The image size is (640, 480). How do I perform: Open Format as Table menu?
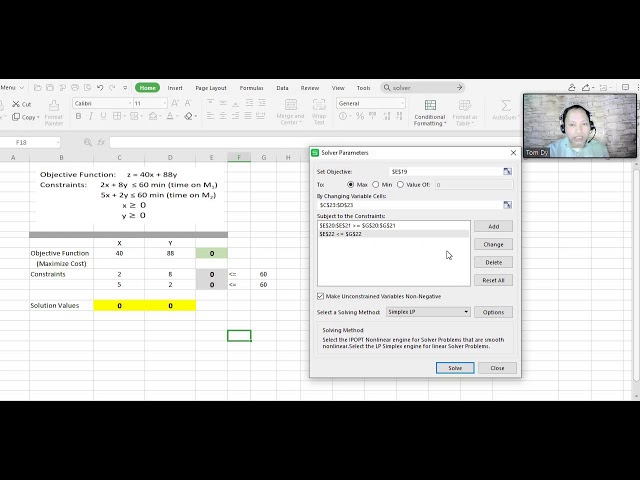tap(464, 113)
